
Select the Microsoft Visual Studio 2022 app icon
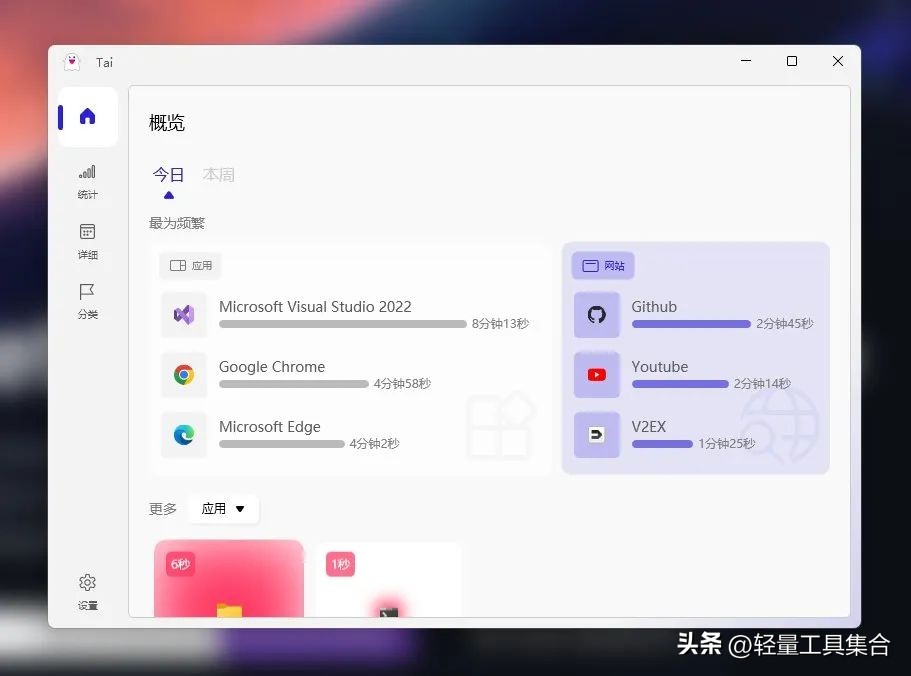[x=184, y=315]
